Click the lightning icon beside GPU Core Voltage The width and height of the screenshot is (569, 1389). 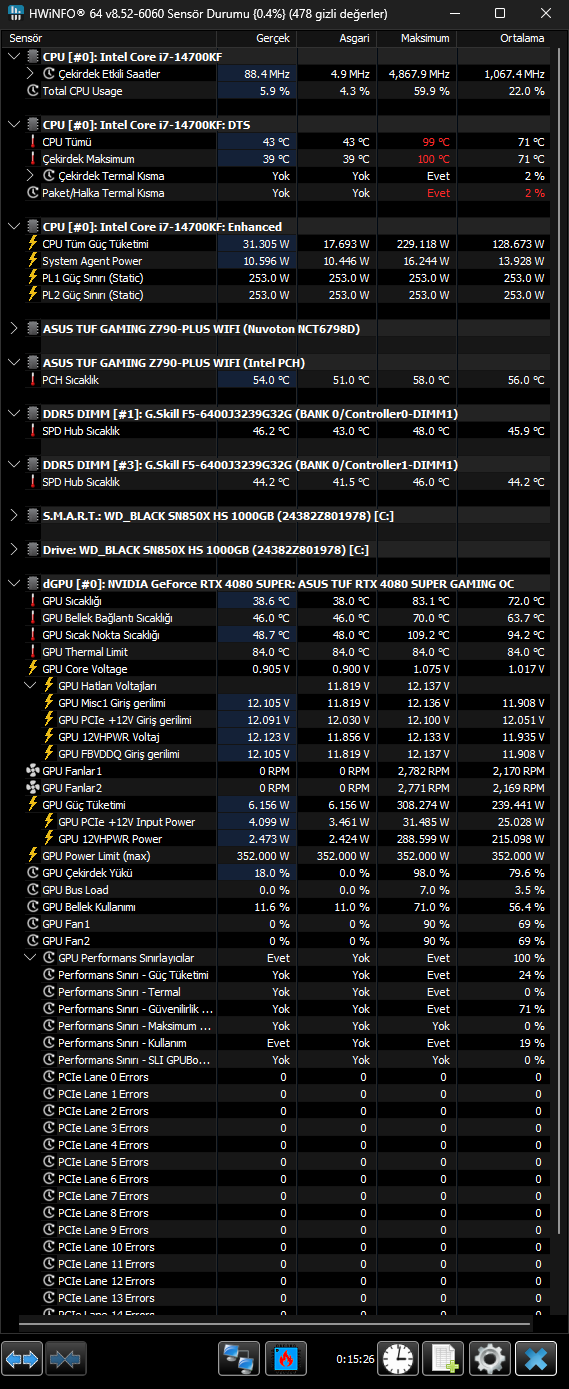tap(33, 669)
